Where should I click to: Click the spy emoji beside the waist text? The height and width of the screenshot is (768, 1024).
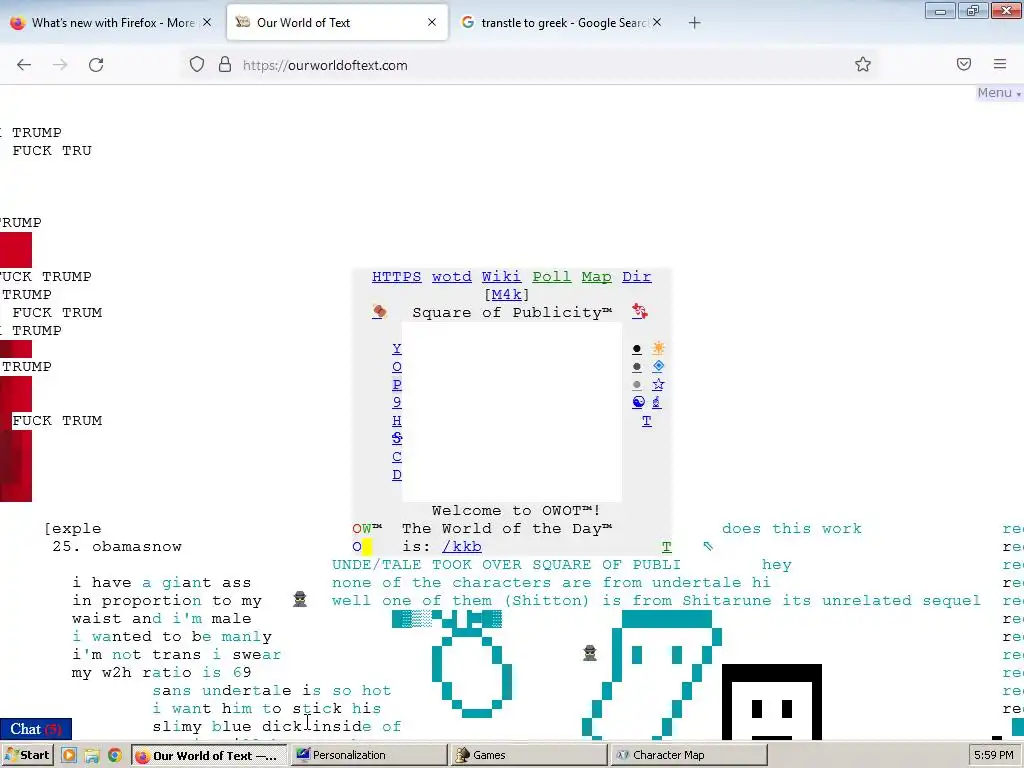click(x=300, y=599)
